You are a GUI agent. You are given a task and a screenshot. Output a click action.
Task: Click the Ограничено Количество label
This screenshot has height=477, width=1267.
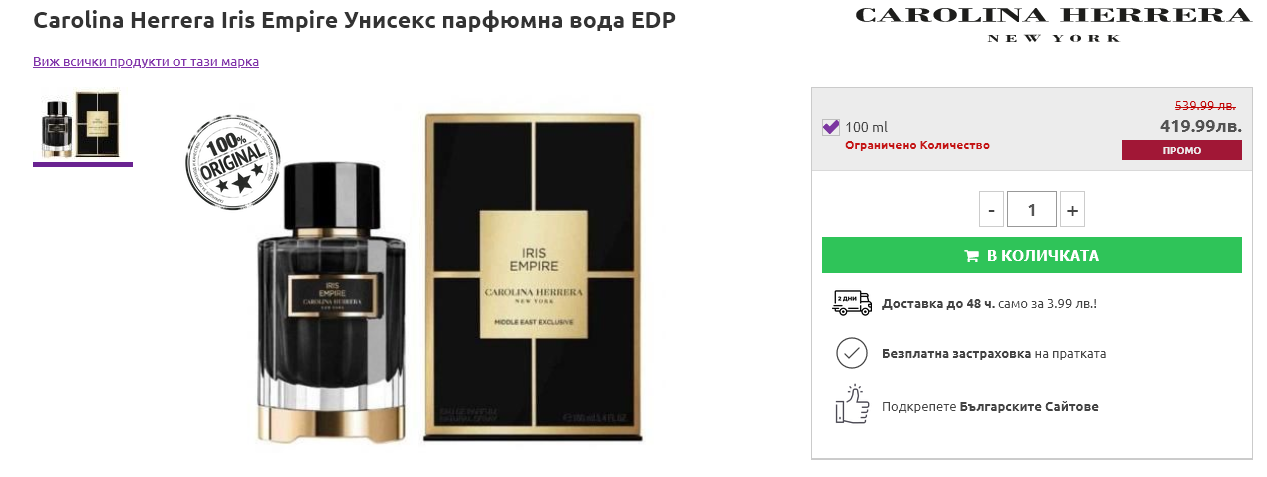(x=917, y=145)
